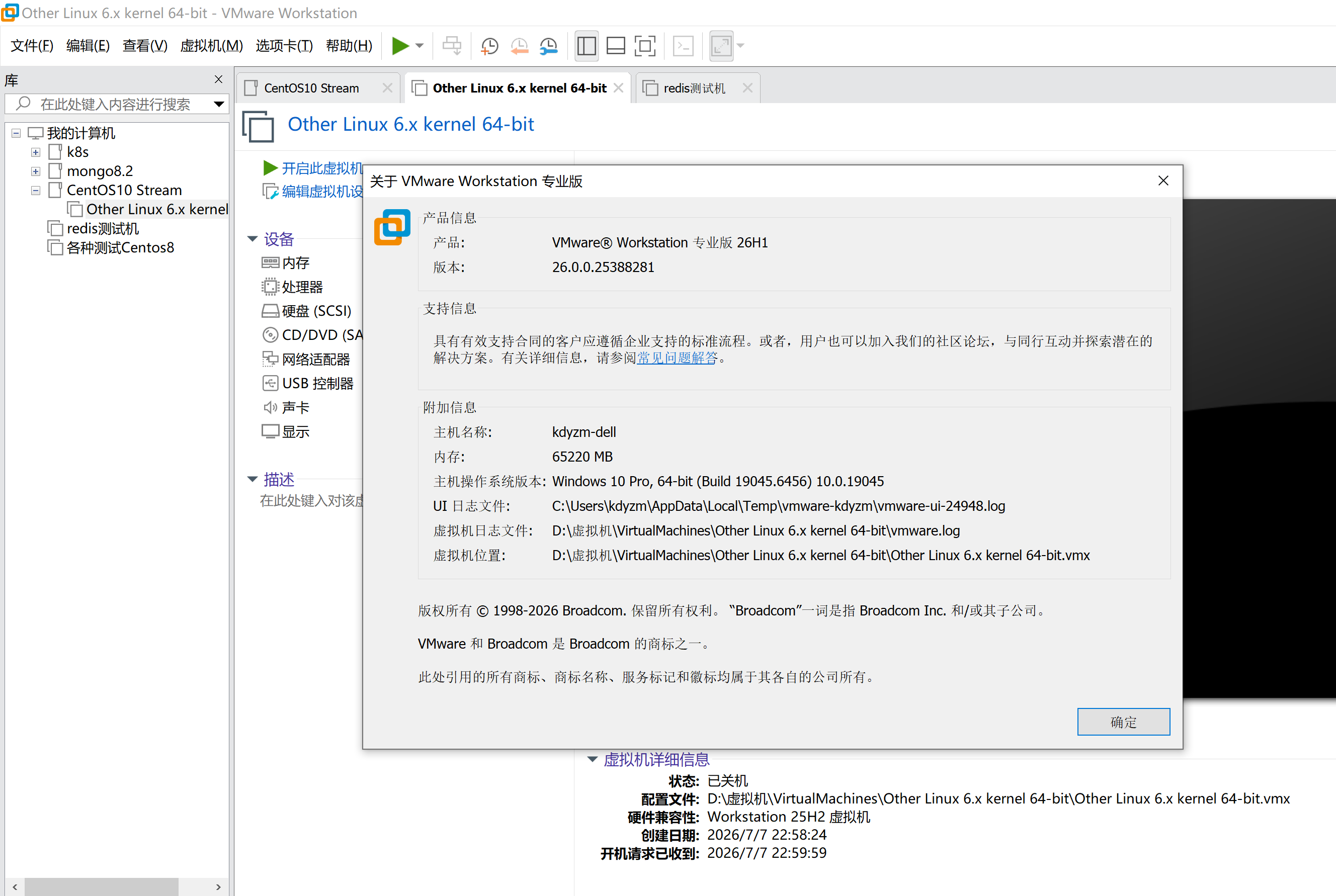Viewport: 1336px width, 896px height.
Task: Switch to the redis测试机 tab
Action: click(694, 88)
